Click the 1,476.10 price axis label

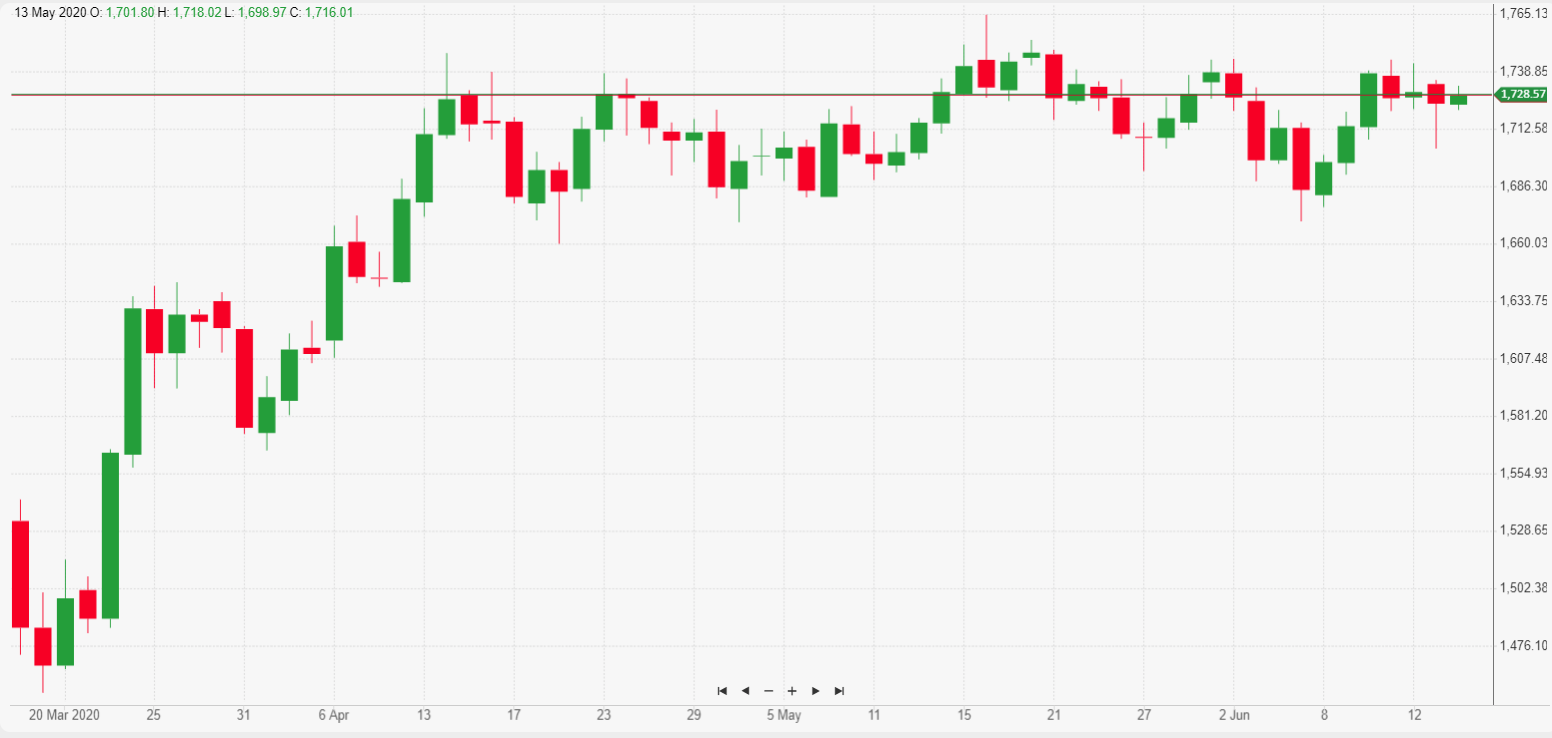1524,644
